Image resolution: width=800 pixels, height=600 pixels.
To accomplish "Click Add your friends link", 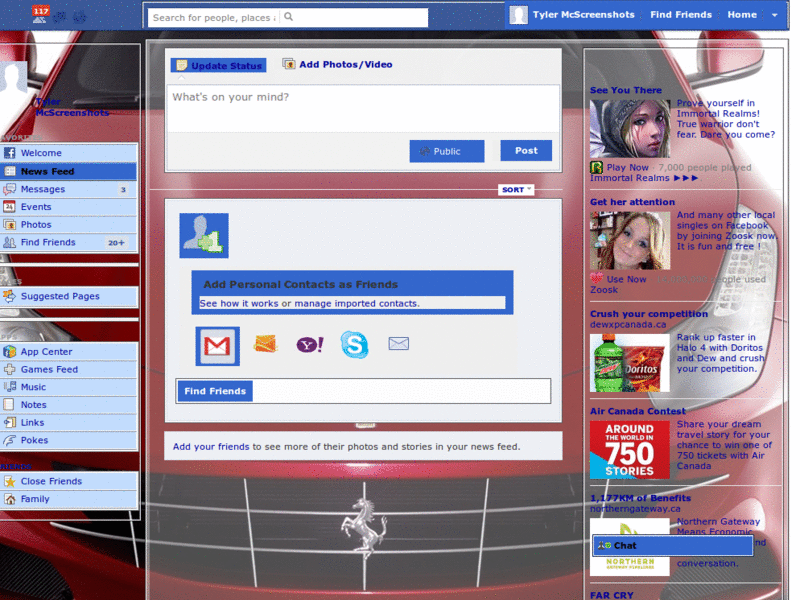I will click(x=211, y=447).
